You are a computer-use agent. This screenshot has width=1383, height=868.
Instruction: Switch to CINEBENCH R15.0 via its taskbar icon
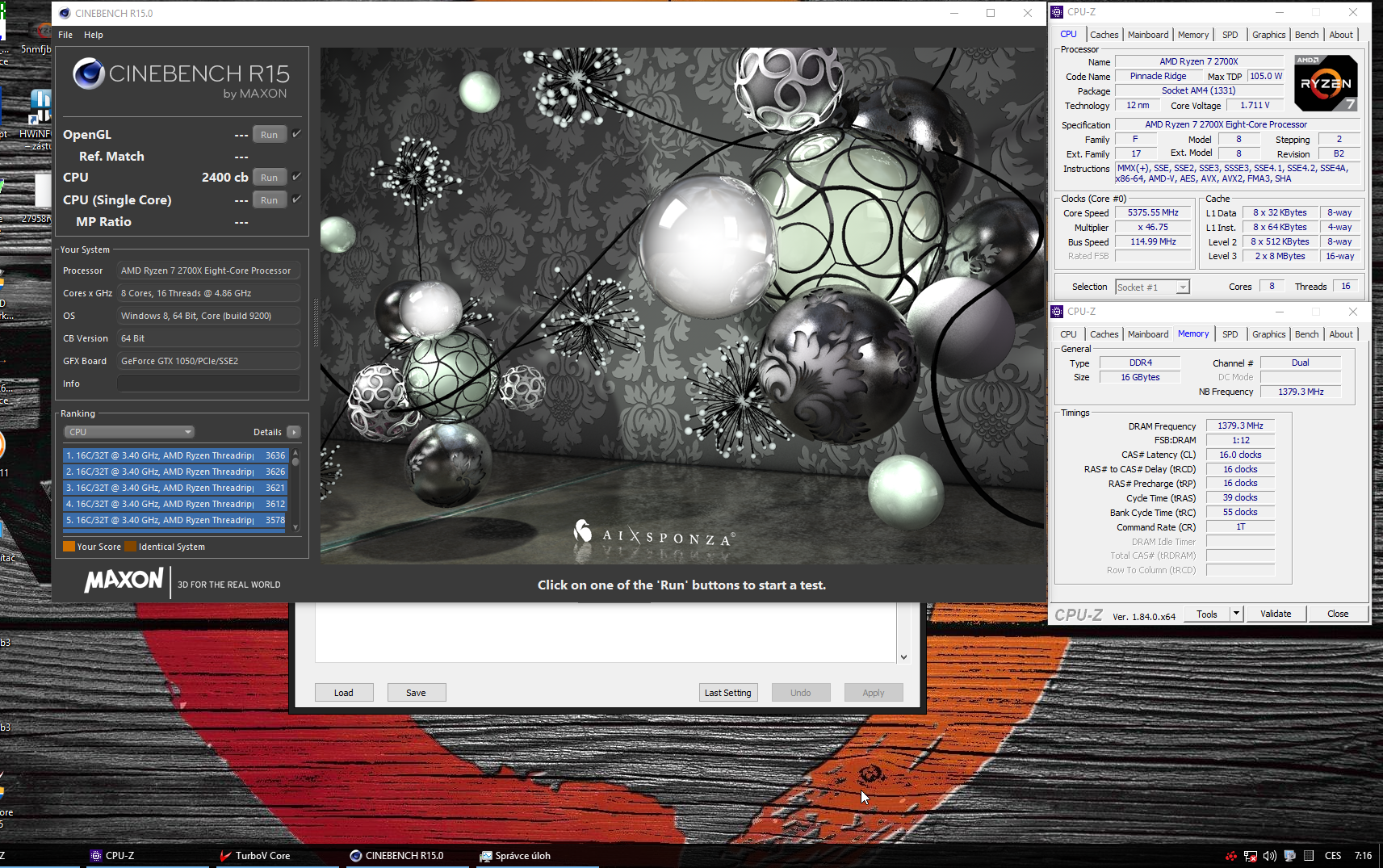[x=355, y=856]
